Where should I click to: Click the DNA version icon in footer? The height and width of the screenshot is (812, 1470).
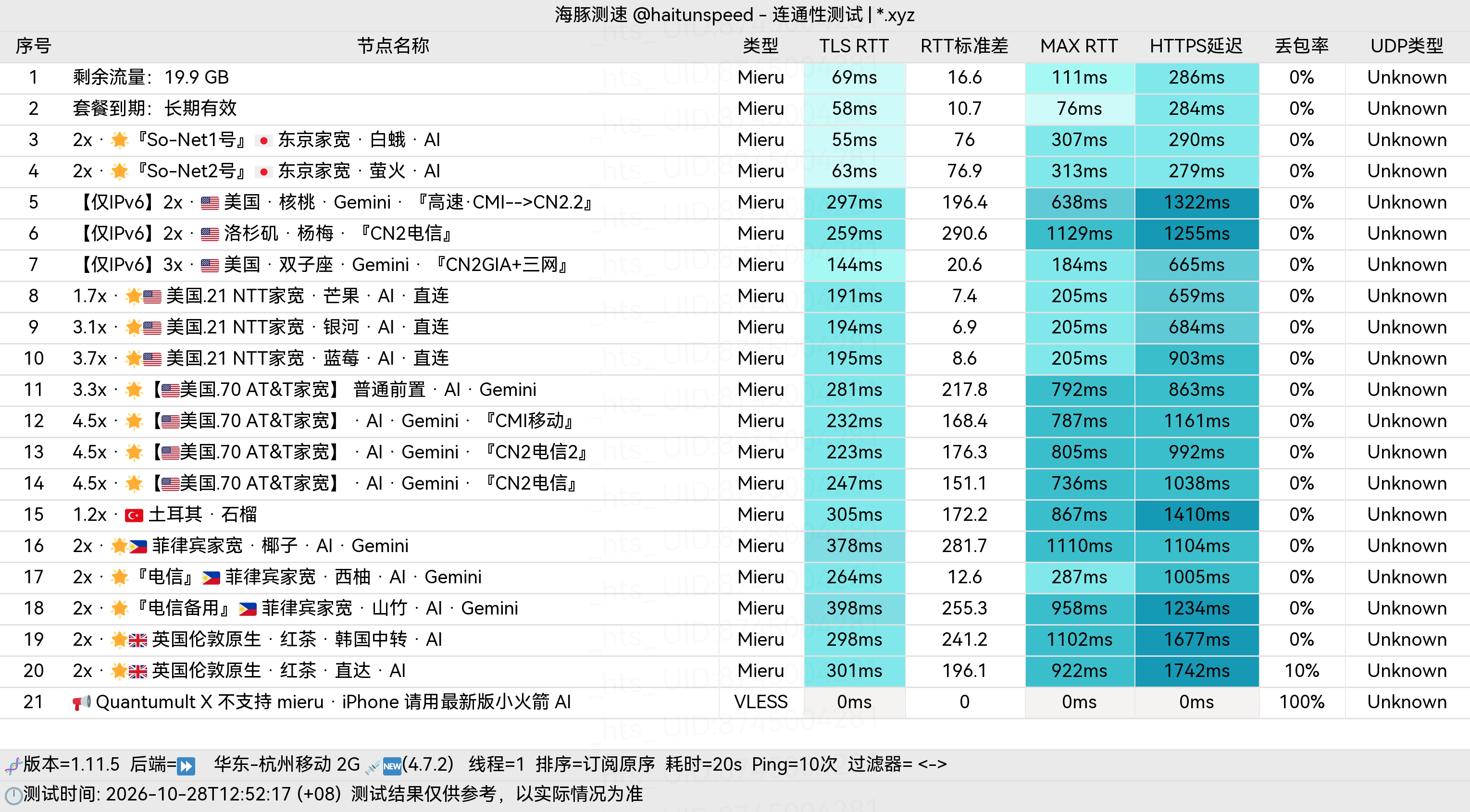13,766
